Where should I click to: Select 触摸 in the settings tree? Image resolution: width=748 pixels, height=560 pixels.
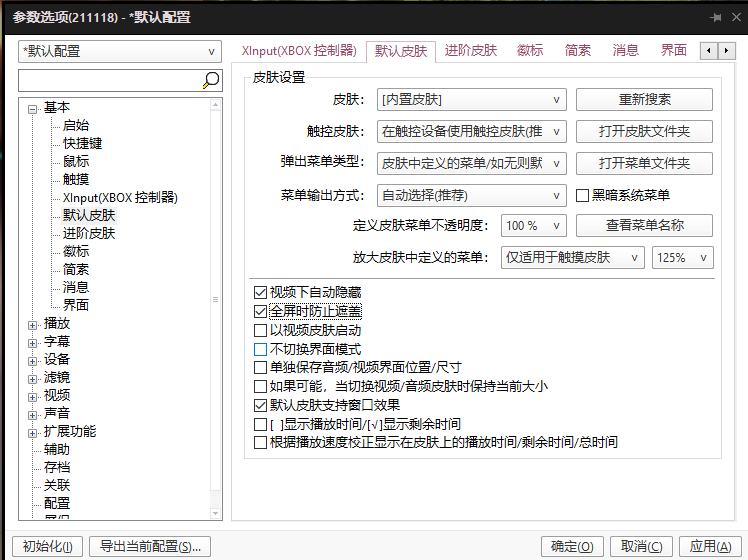pyautogui.click(x=76, y=179)
